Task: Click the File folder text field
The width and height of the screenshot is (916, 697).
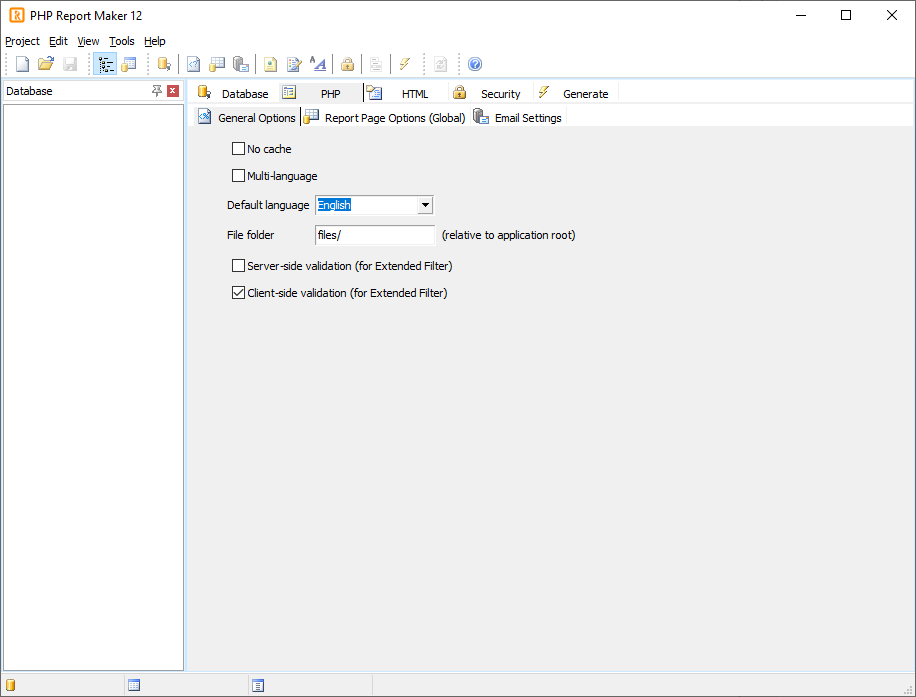Action: click(374, 235)
